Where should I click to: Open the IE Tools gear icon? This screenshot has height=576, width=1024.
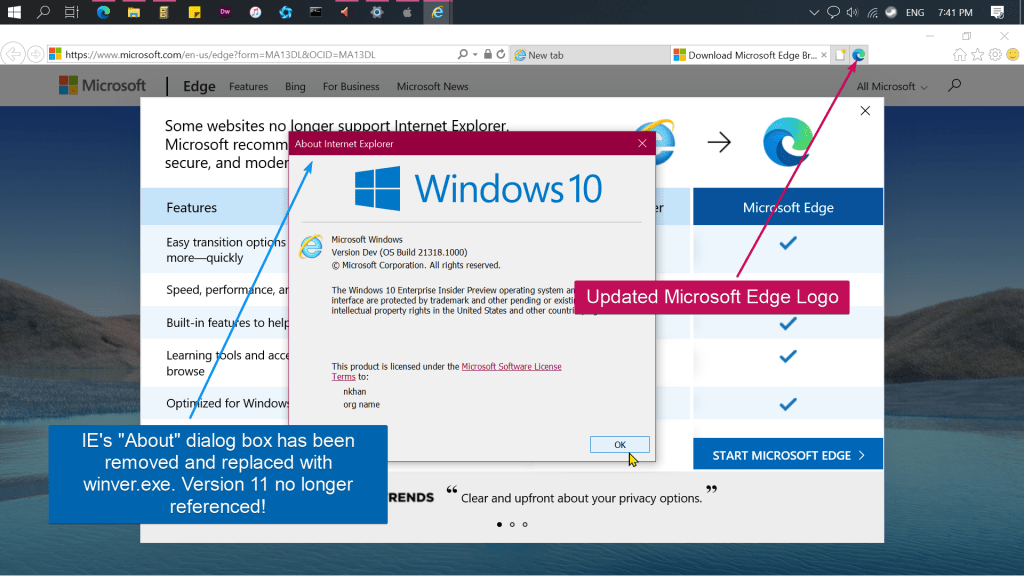click(x=995, y=55)
